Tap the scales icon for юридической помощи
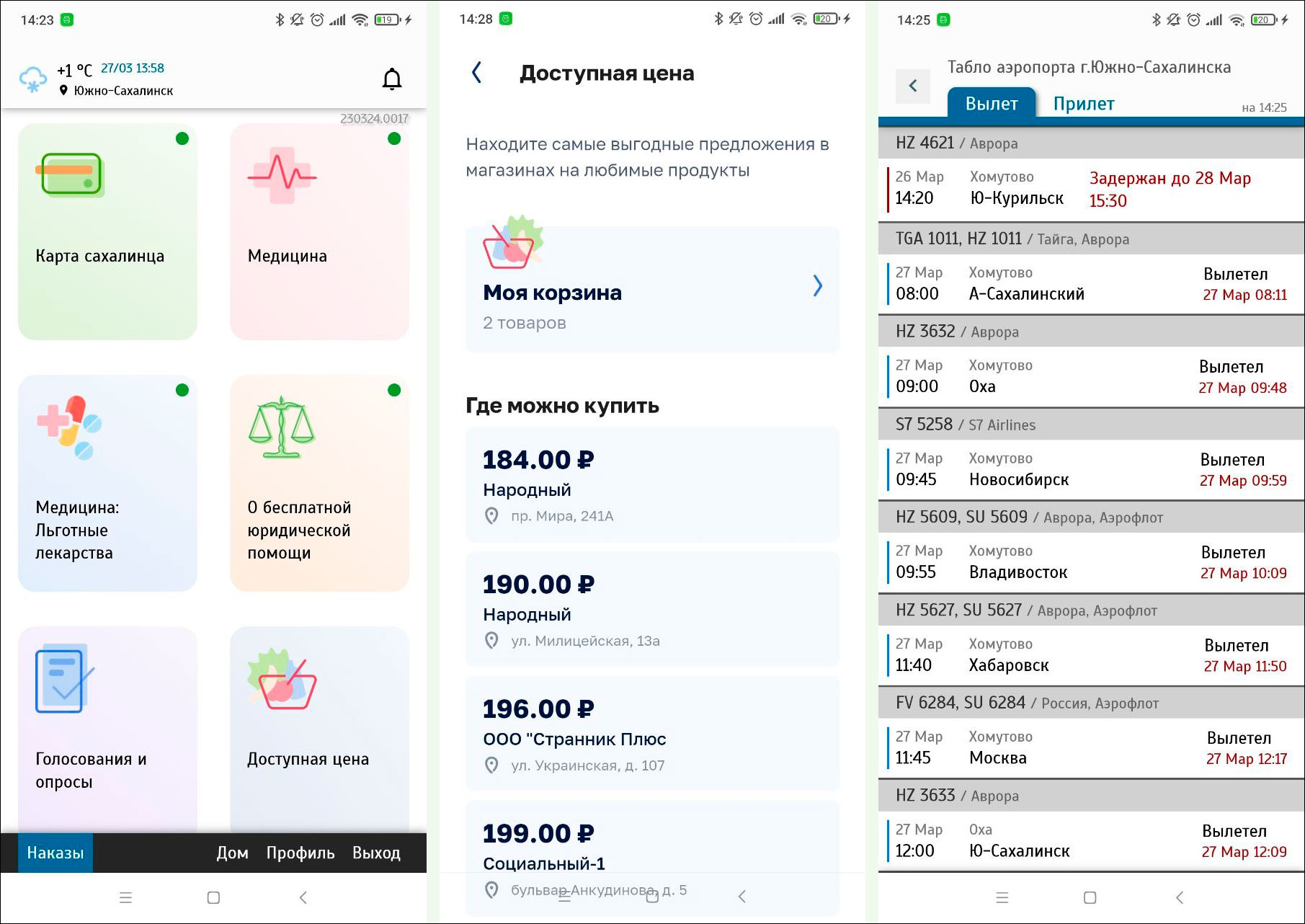This screenshot has width=1305, height=924. click(x=281, y=431)
